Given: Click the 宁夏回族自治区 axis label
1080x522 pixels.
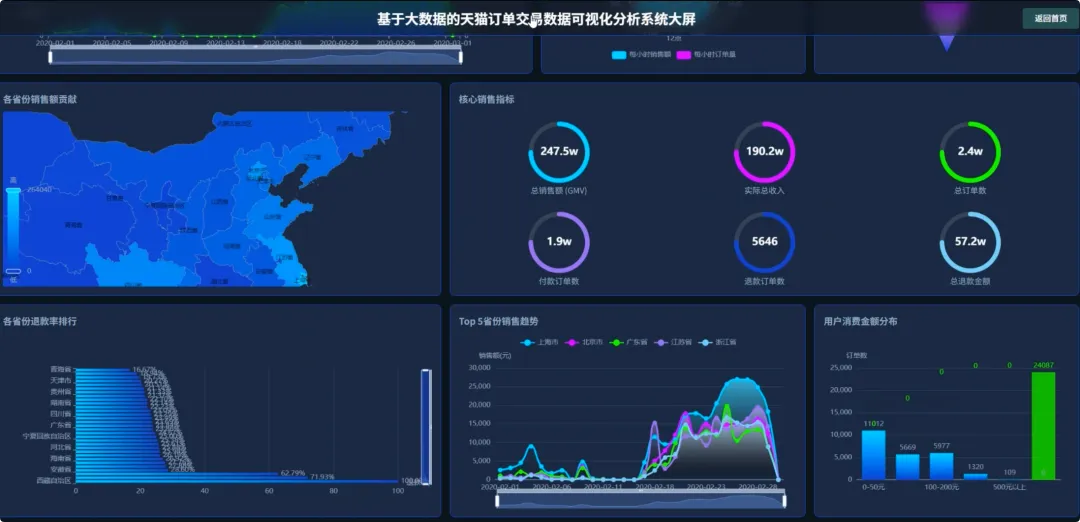Looking at the screenshot, I should [x=47, y=436].
